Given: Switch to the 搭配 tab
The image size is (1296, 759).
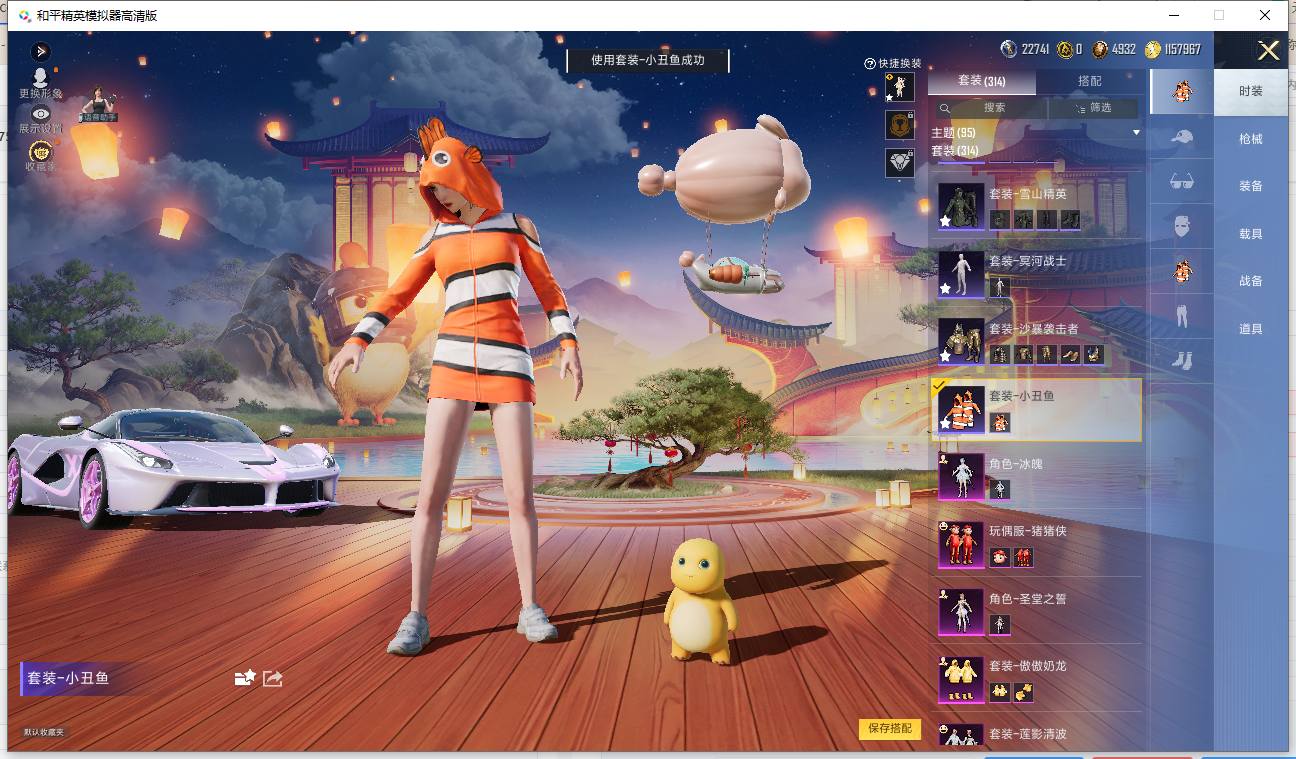Looking at the screenshot, I should (x=1090, y=81).
